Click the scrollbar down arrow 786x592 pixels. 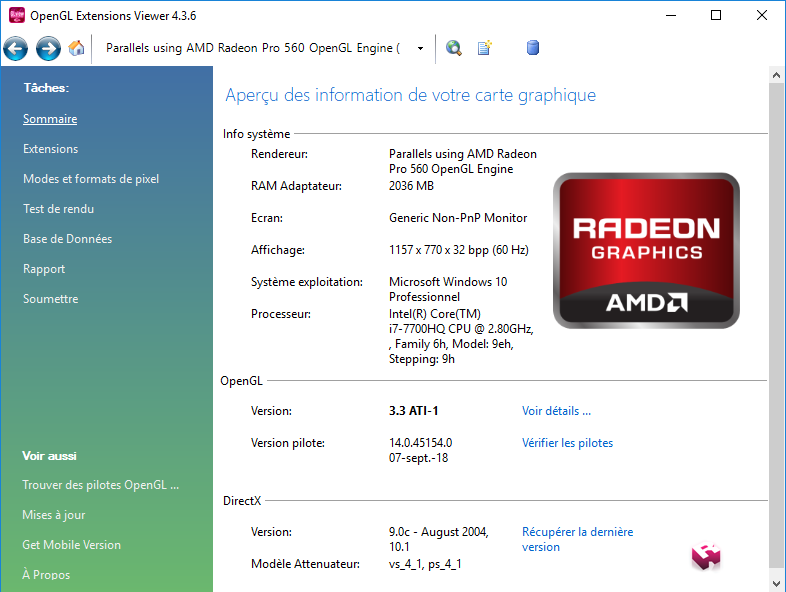(x=776, y=584)
